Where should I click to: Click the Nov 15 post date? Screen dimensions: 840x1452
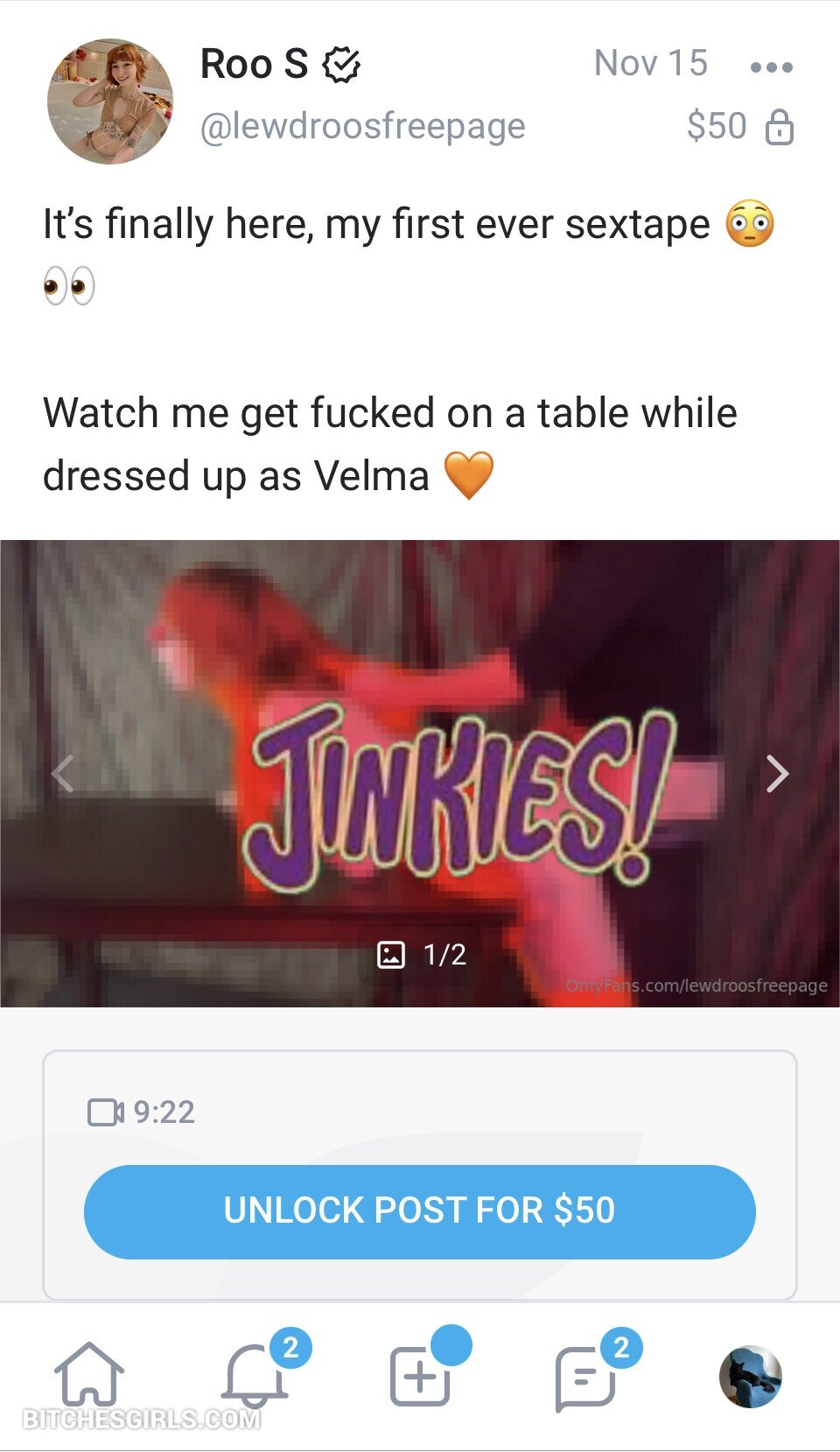click(x=651, y=63)
